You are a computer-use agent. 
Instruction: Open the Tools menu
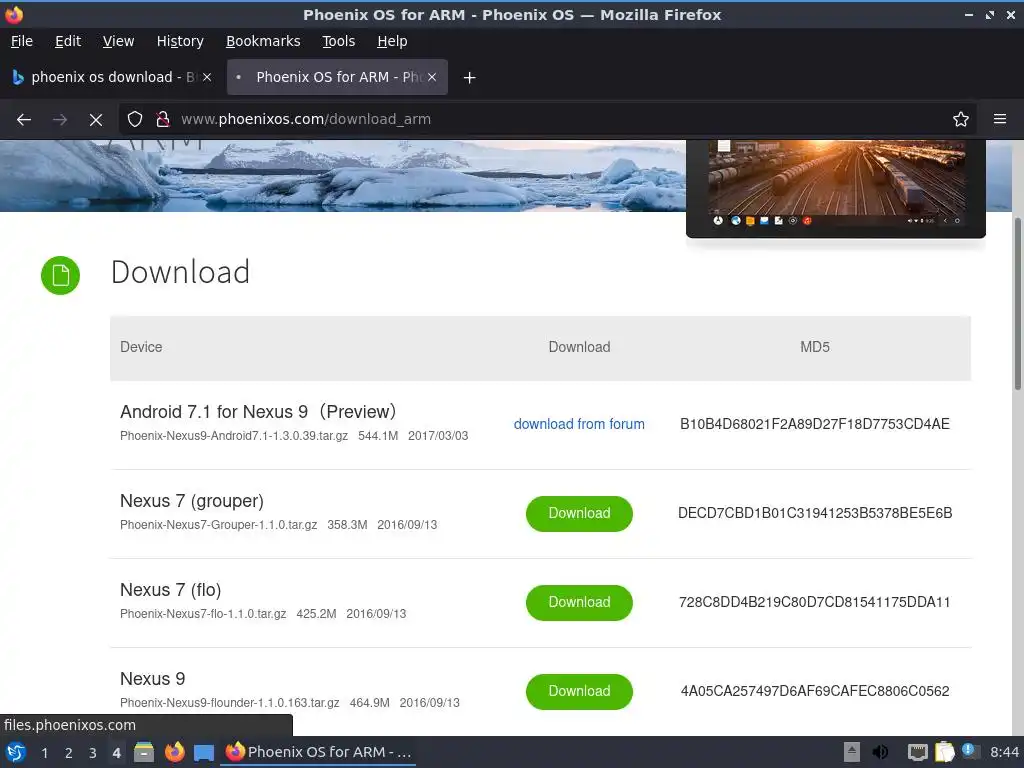(x=338, y=41)
